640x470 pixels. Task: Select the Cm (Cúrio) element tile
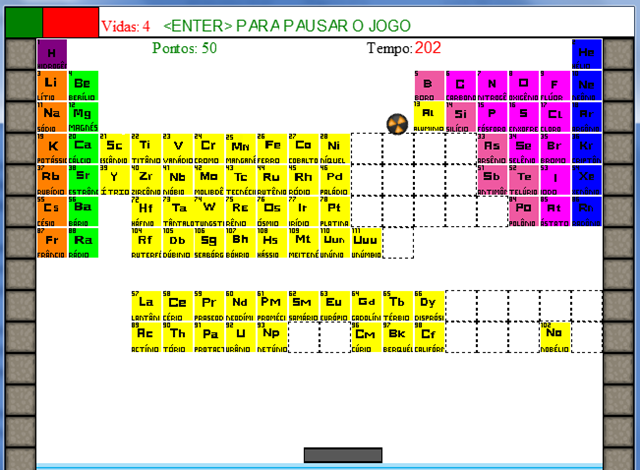pyautogui.click(x=365, y=336)
